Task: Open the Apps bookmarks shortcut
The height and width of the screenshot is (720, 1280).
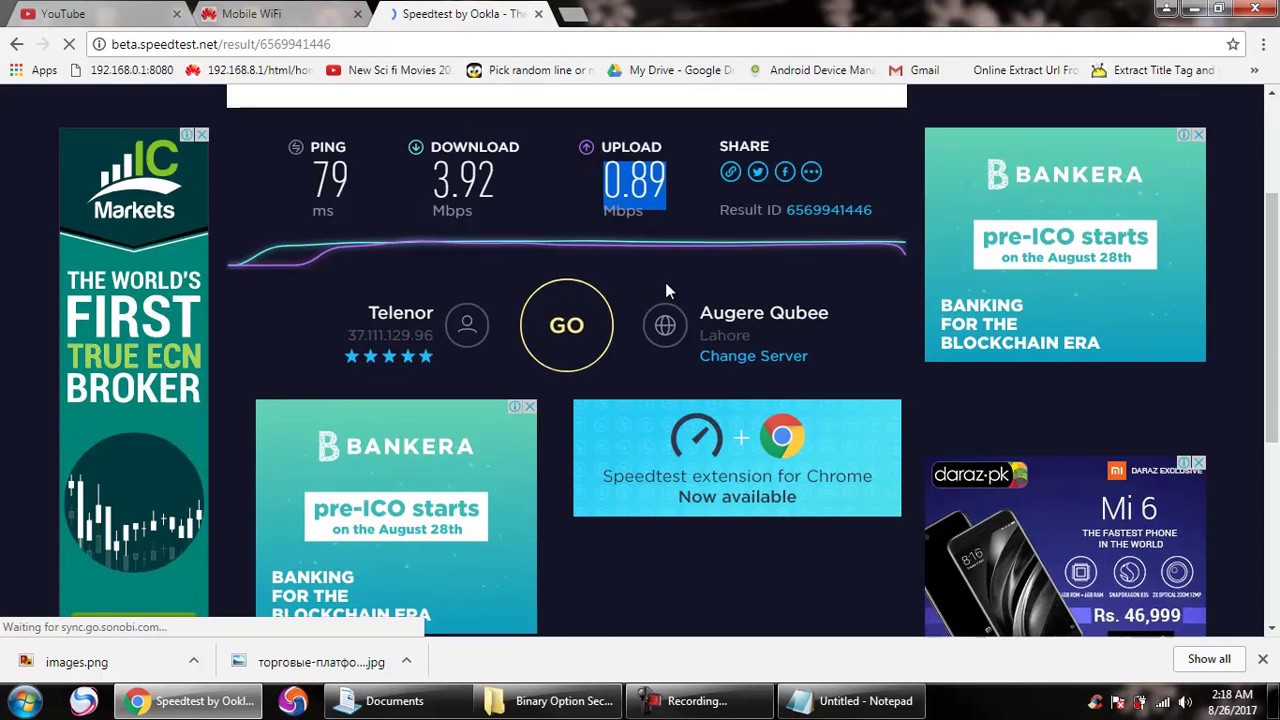Action: click(32, 70)
